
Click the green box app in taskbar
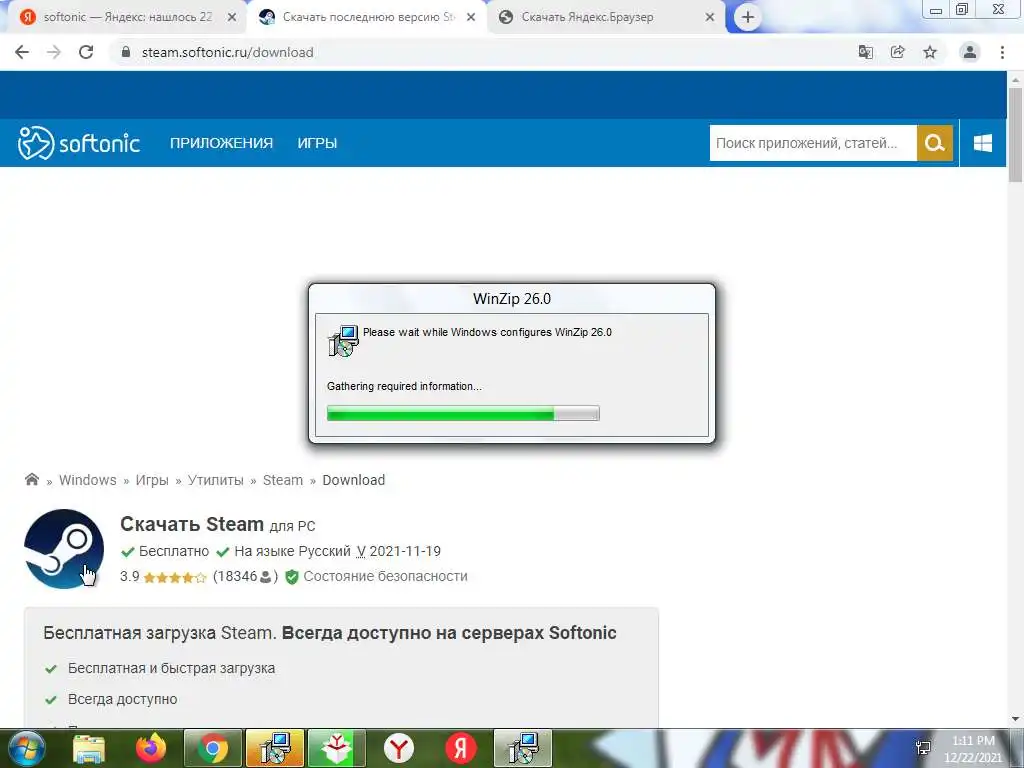coord(337,748)
